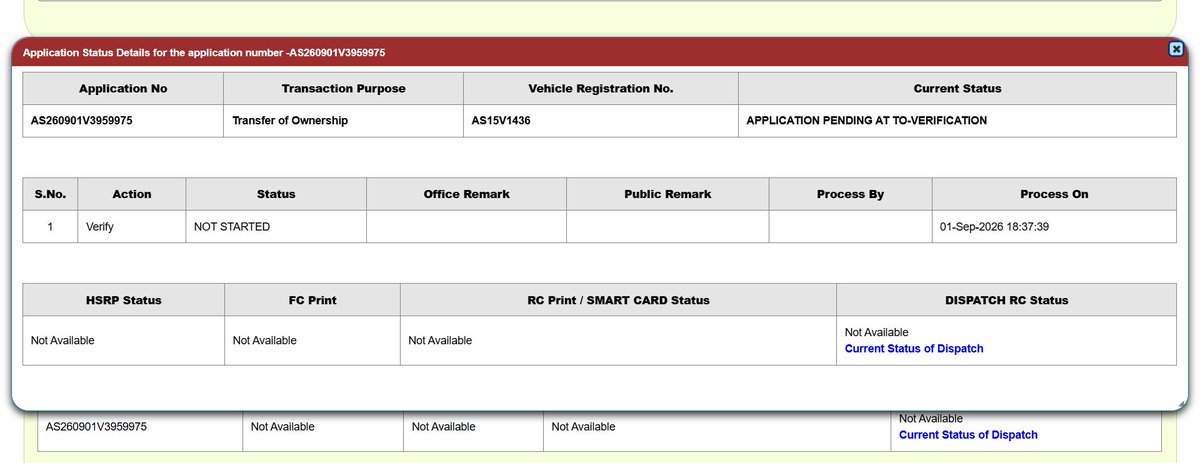Click the Process On column header
1200x463 pixels.
[1054, 194]
